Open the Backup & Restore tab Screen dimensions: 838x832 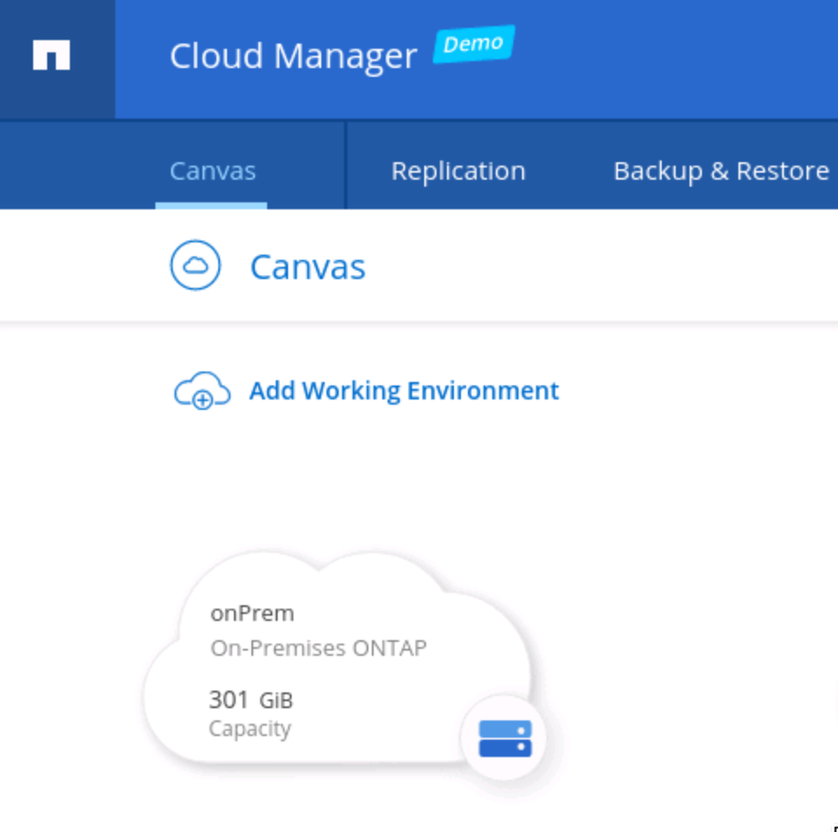tap(720, 170)
